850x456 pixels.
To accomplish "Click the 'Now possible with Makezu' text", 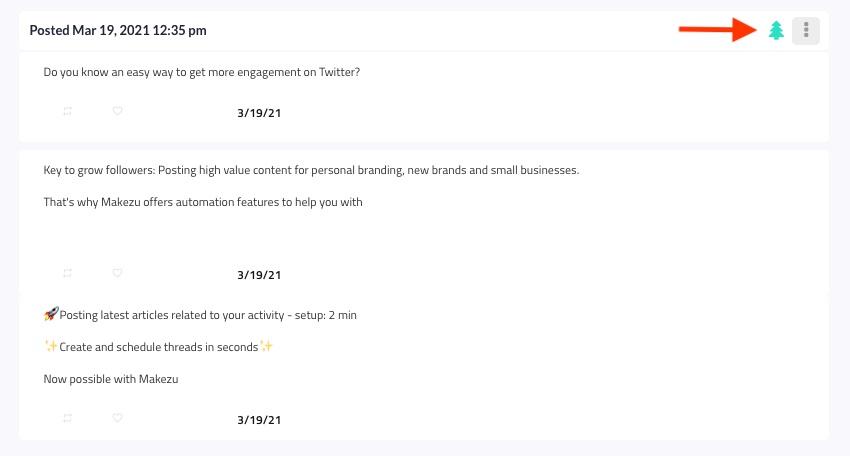I will (111, 379).
